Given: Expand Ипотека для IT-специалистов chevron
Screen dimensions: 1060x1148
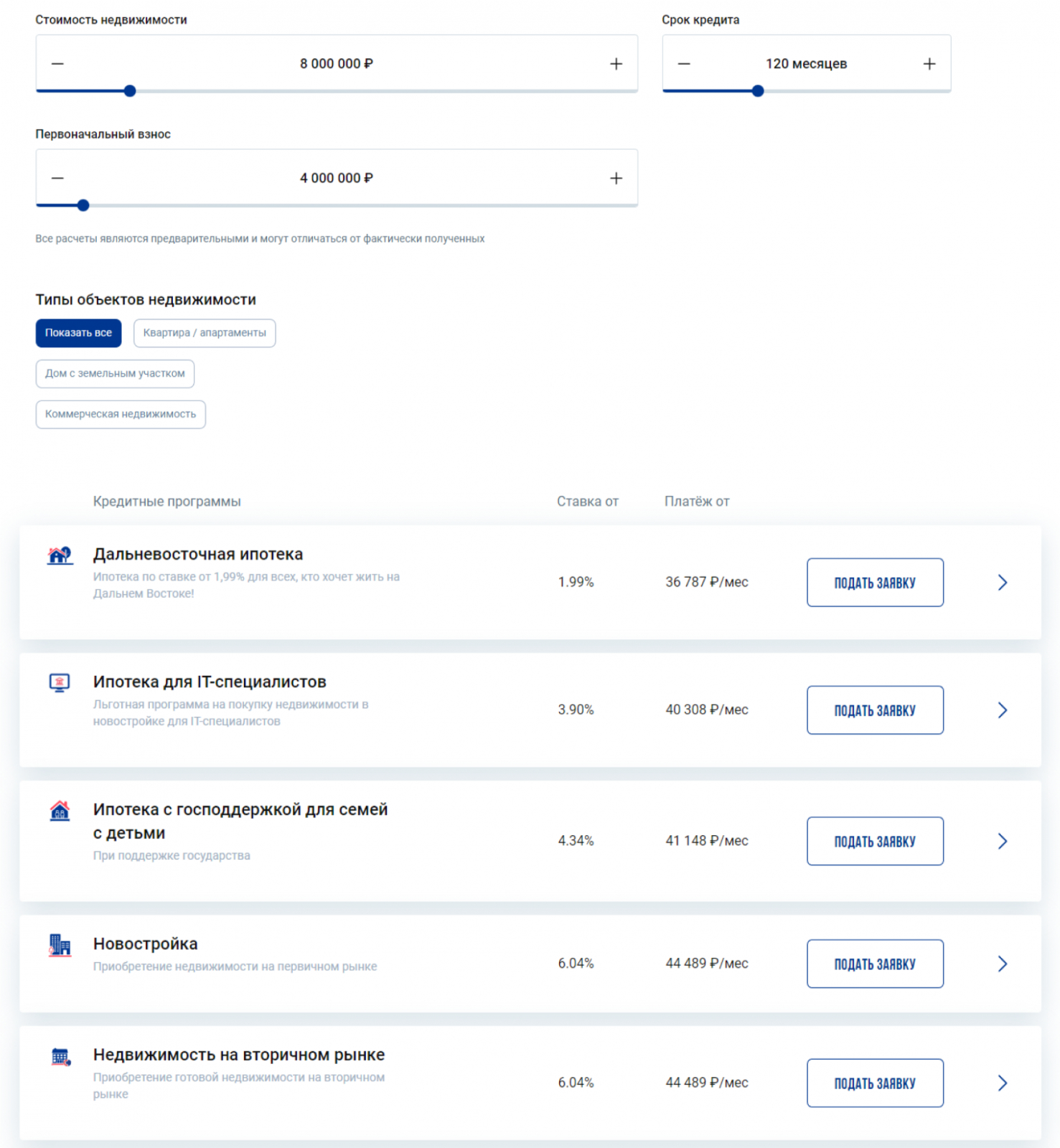Looking at the screenshot, I should pos(1003,710).
